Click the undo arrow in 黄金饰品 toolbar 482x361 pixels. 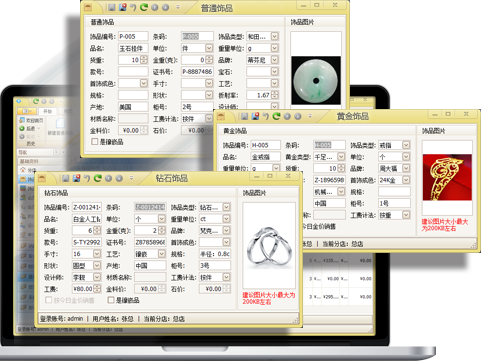[x=266, y=116]
